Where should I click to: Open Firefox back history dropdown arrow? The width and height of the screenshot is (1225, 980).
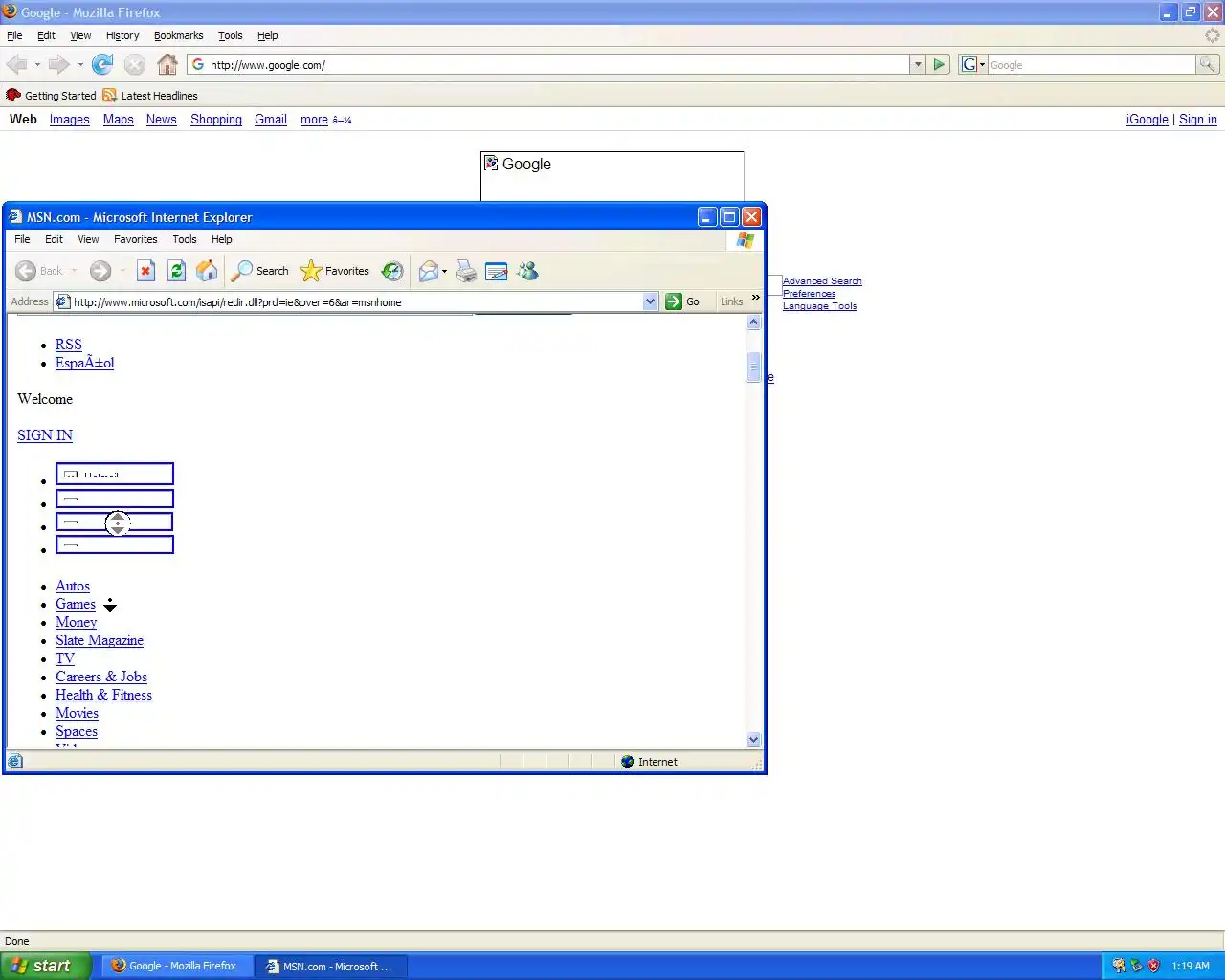[x=37, y=65]
